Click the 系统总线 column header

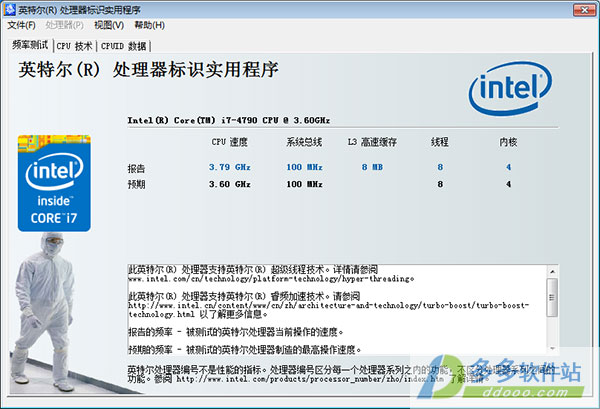tap(304, 142)
